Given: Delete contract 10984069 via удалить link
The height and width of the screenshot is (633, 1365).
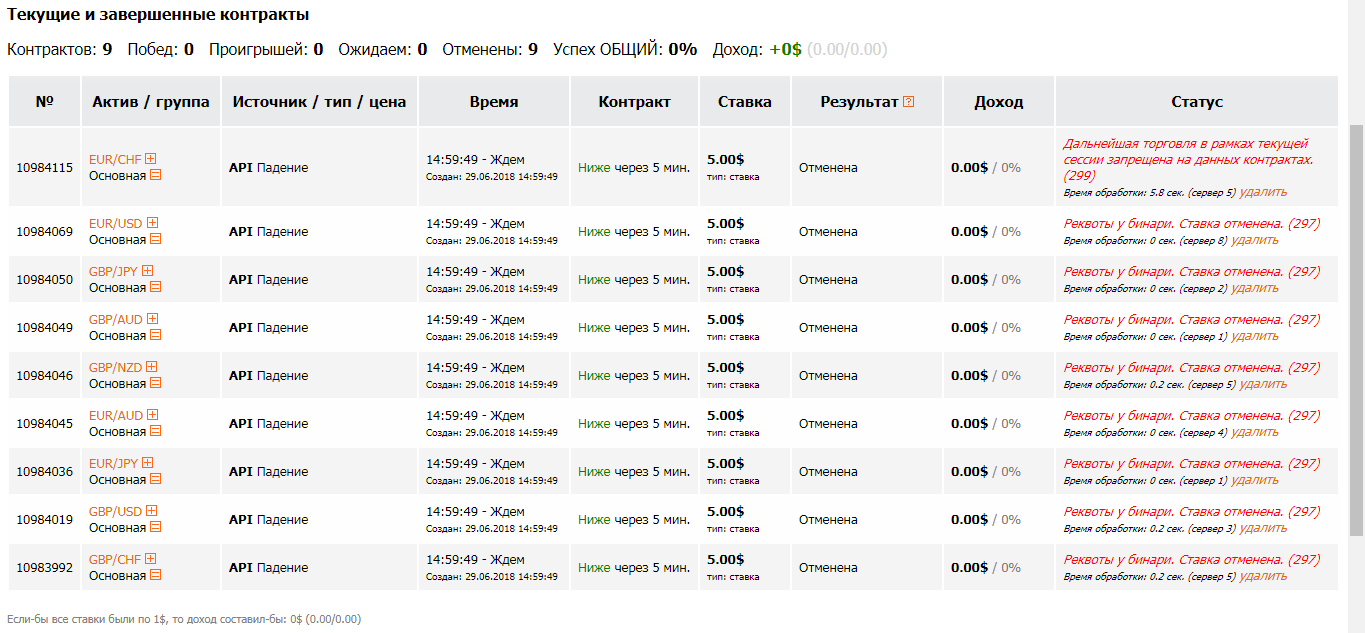Looking at the screenshot, I should click(1254, 240).
